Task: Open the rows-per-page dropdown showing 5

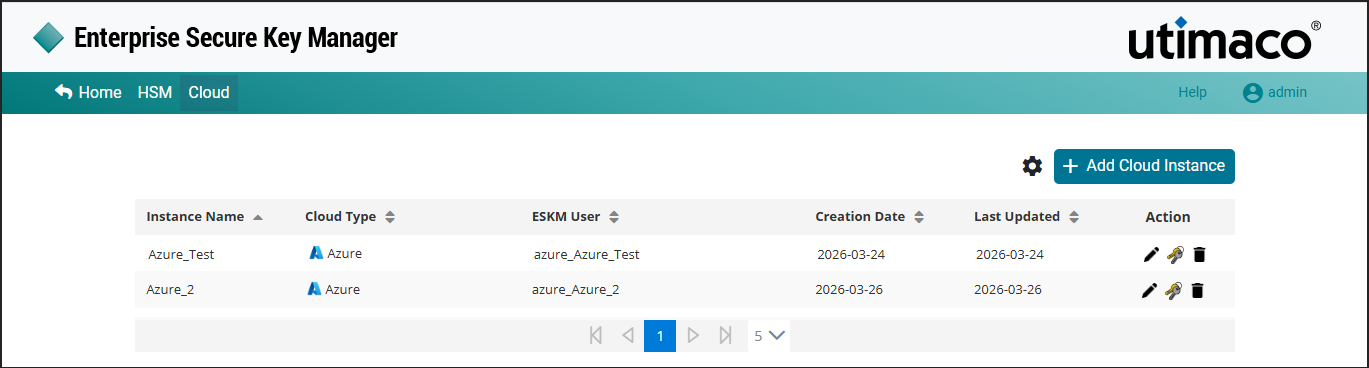Action: point(769,336)
